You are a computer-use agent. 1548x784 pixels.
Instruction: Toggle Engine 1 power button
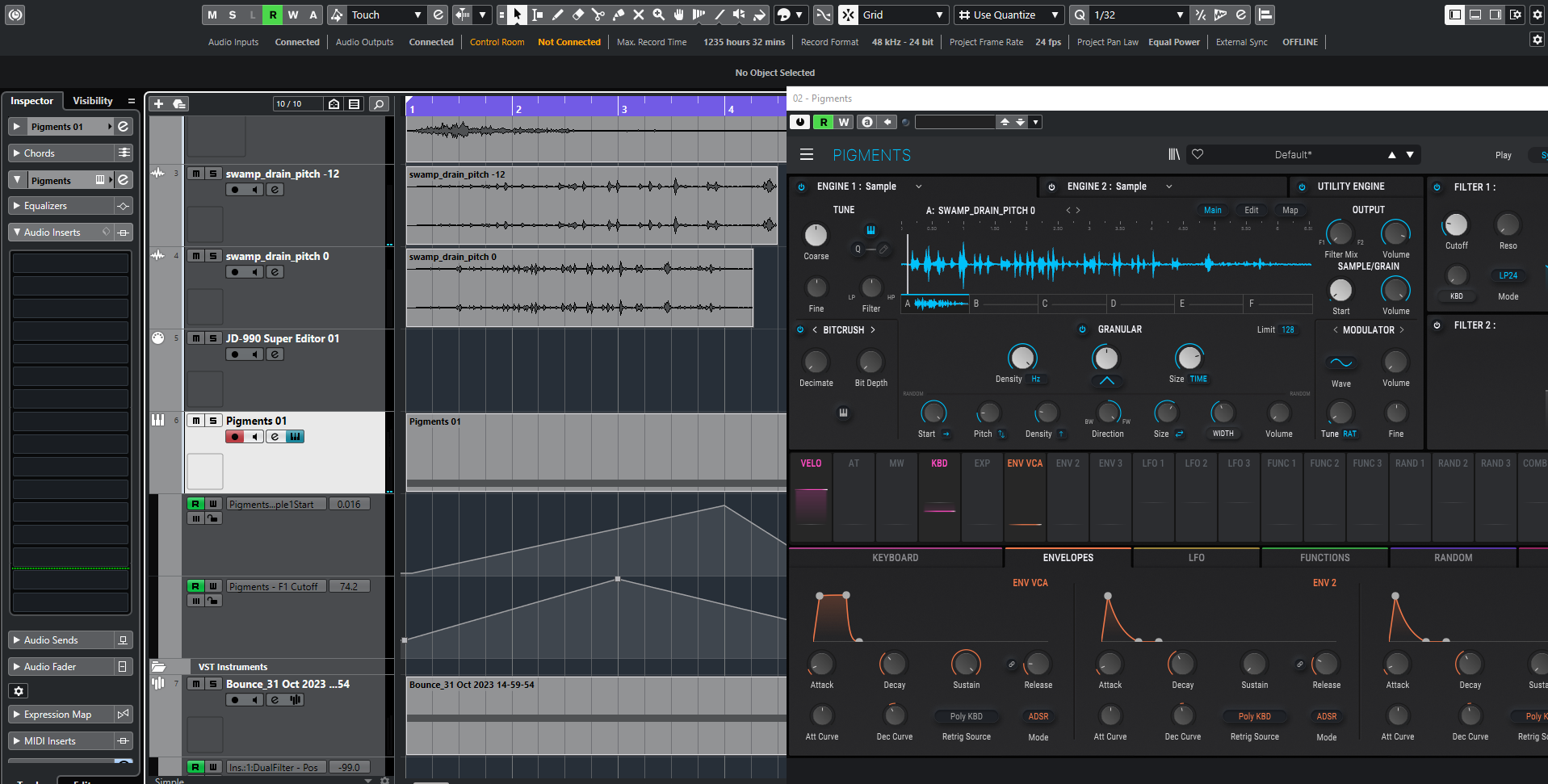pyautogui.click(x=802, y=187)
